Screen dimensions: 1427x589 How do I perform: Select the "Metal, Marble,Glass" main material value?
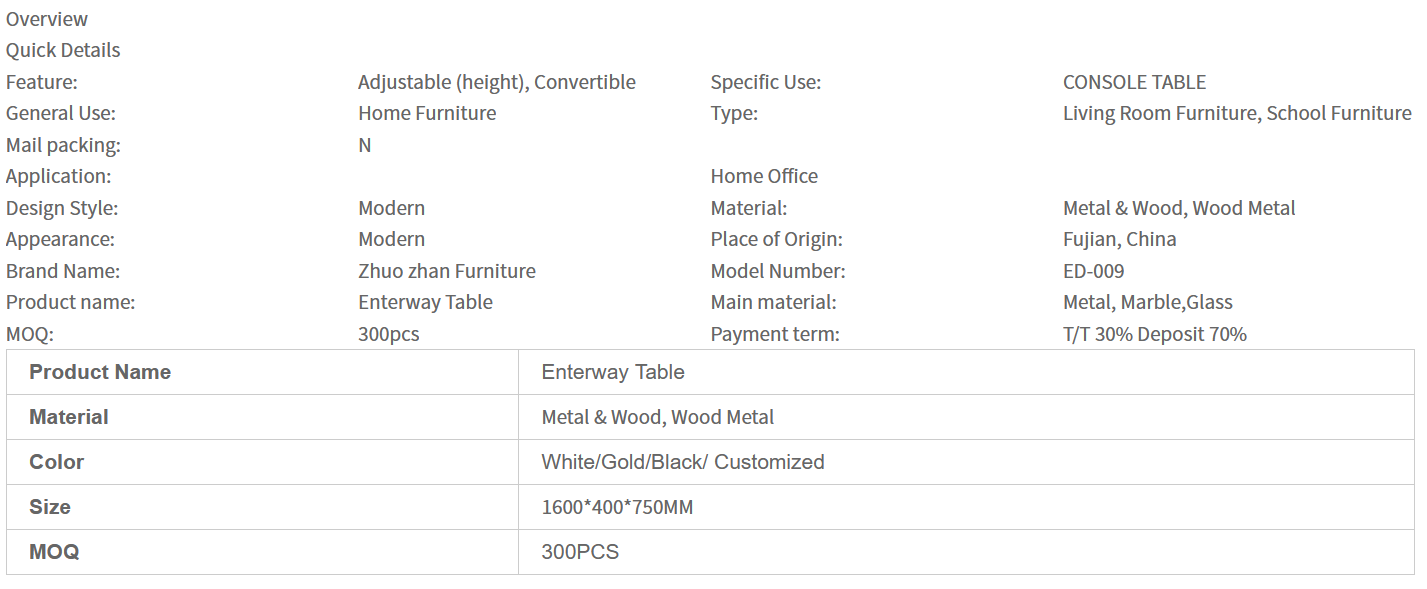1147,302
